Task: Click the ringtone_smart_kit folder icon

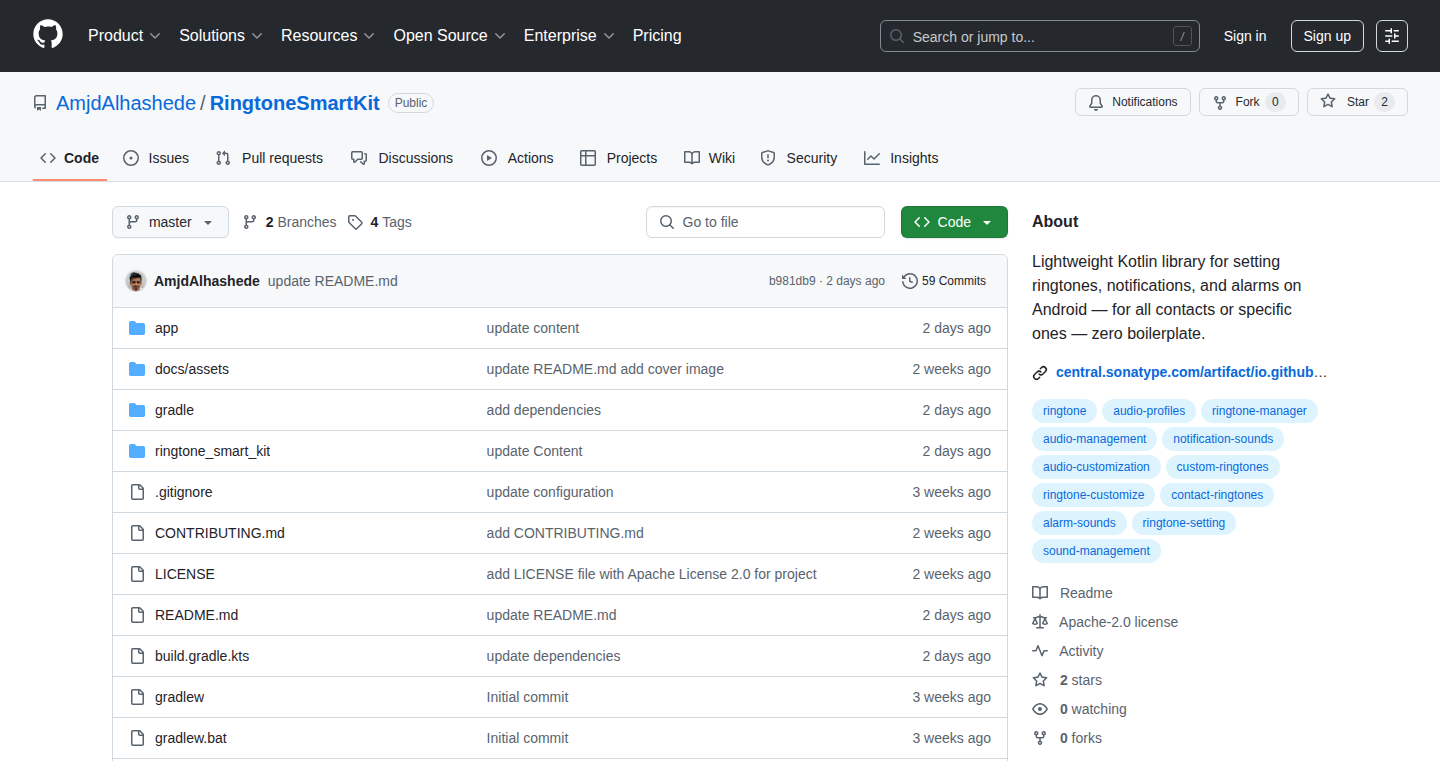Action: point(137,451)
